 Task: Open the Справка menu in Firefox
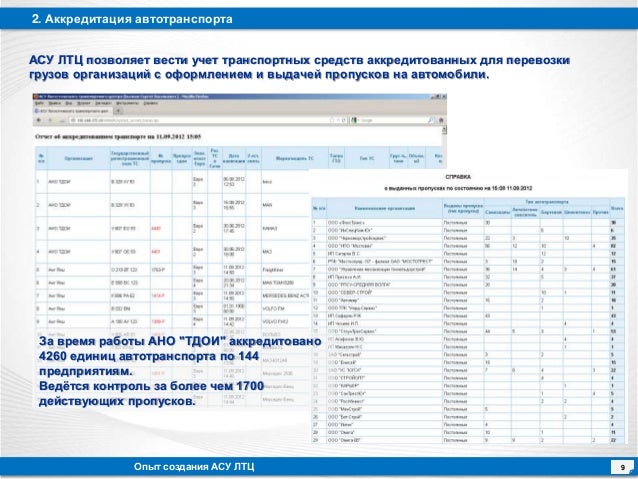[x=151, y=103]
